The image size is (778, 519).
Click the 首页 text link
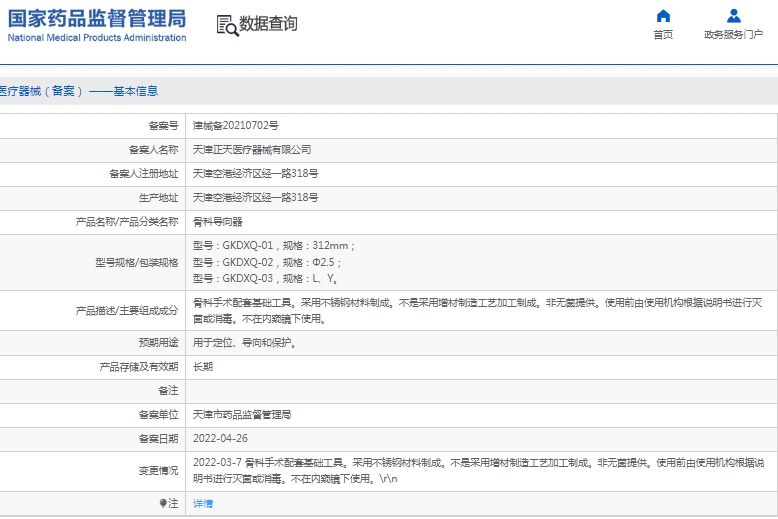click(663, 34)
